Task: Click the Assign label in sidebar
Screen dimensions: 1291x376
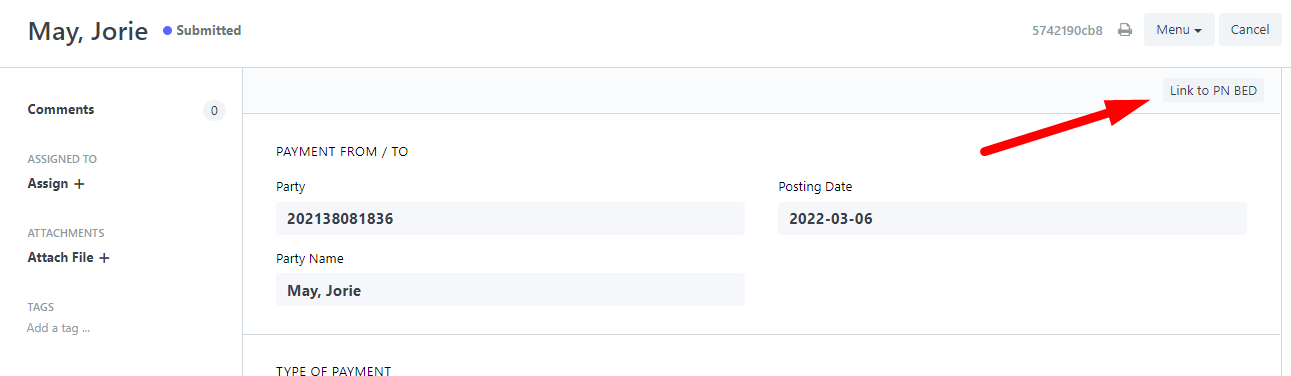Action: pyautogui.click(x=48, y=184)
